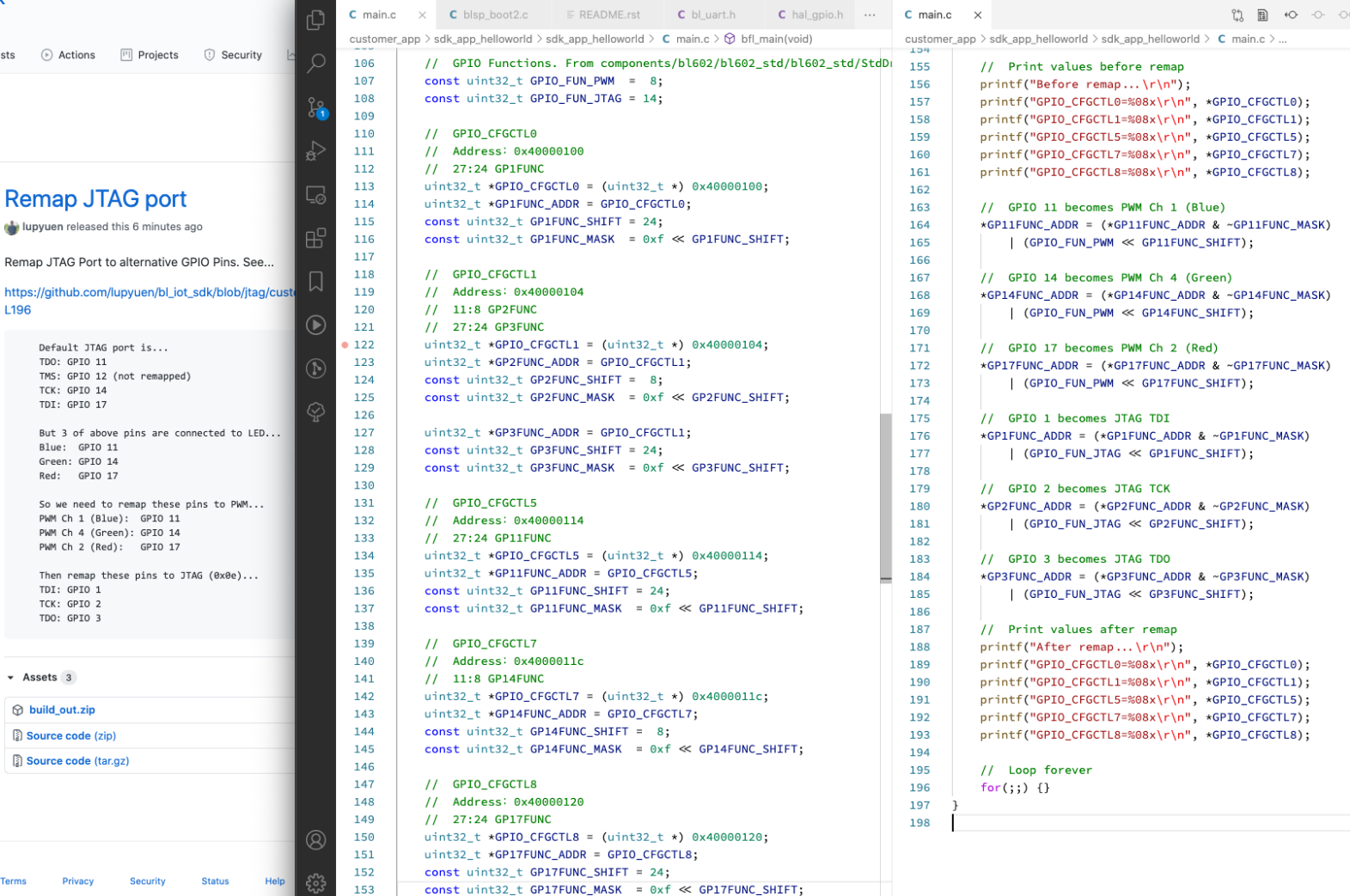Switch to the README.rst tab
The width and height of the screenshot is (1350, 896).
pos(608,15)
